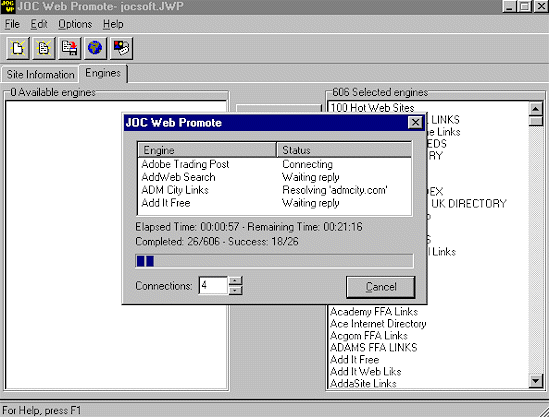Select the Adobe Trading Post row
The image size is (550, 418).
274,164
